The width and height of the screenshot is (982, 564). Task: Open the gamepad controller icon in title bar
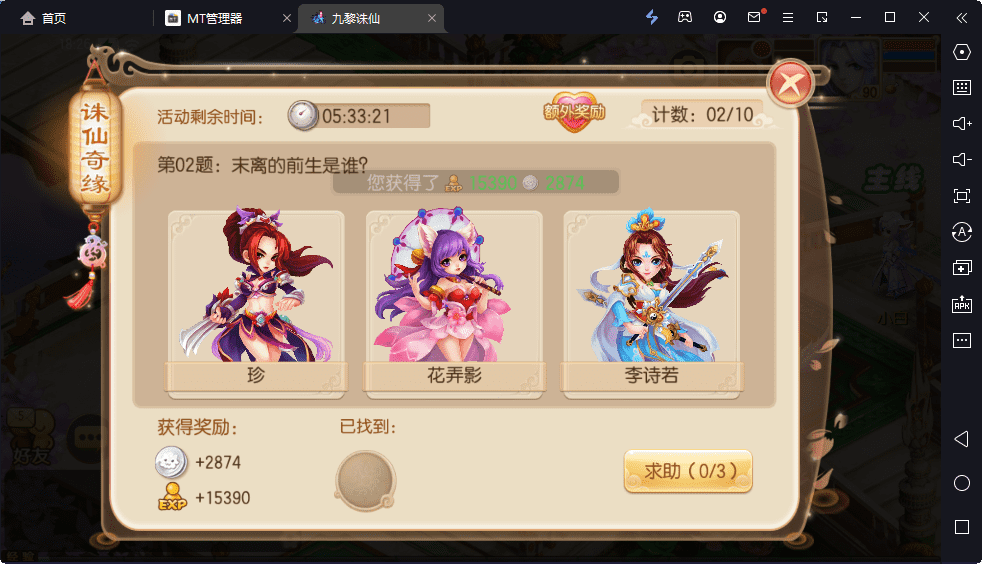click(685, 18)
